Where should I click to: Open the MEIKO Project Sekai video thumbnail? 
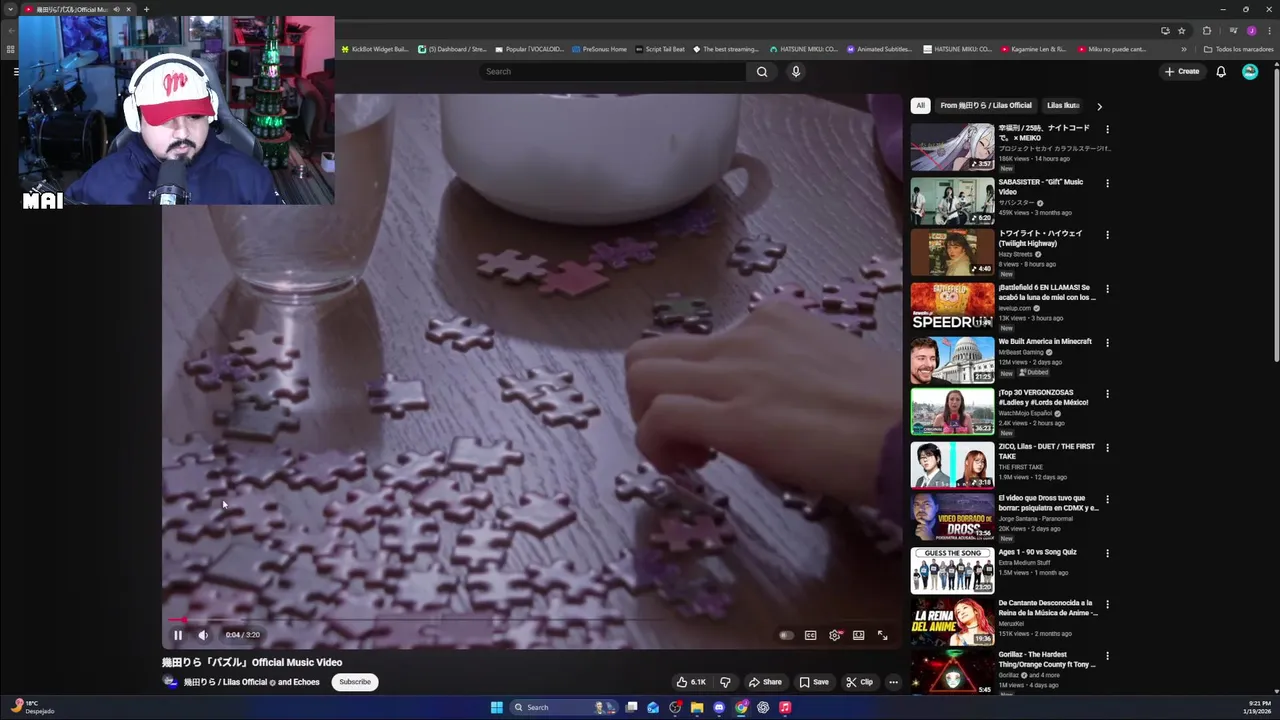pos(952,147)
